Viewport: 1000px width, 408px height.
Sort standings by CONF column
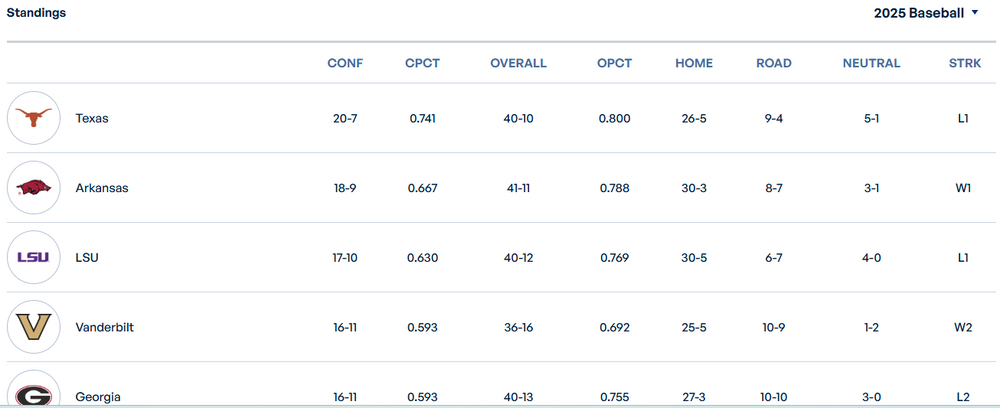345,63
